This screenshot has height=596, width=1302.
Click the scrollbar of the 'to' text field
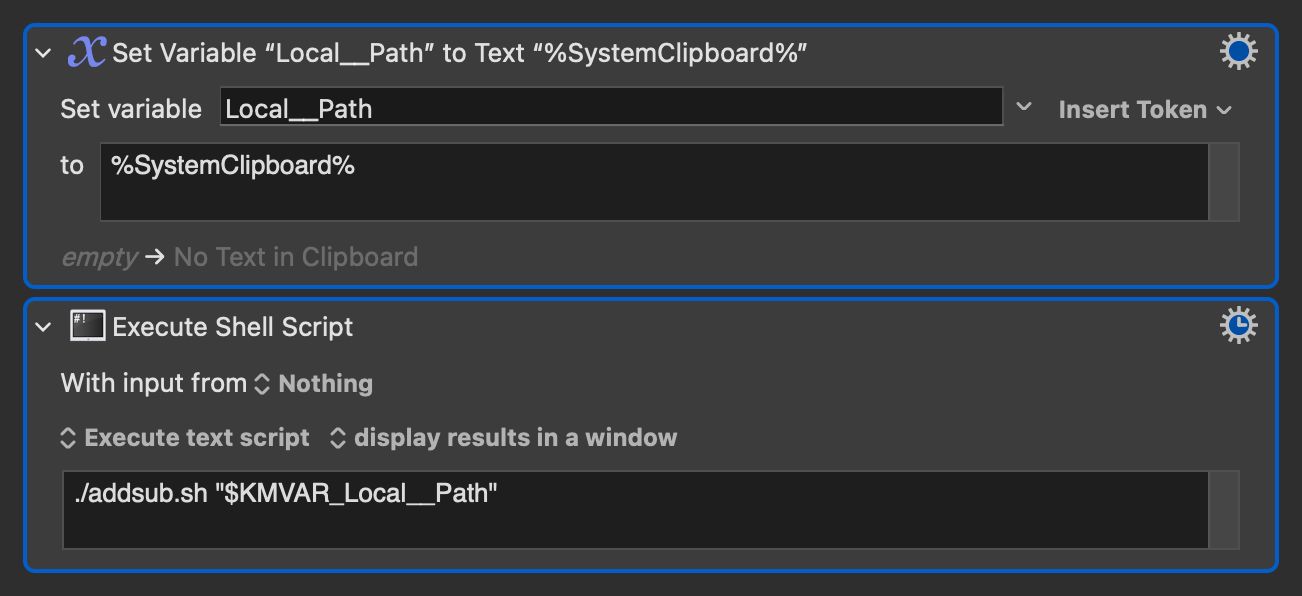point(1224,182)
